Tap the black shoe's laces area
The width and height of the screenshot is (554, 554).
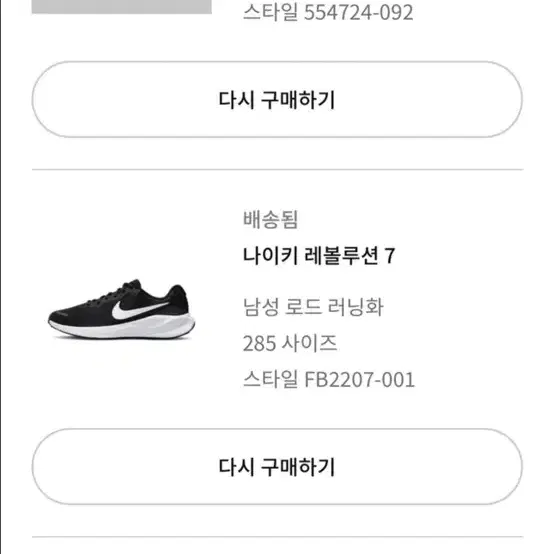click(x=117, y=291)
